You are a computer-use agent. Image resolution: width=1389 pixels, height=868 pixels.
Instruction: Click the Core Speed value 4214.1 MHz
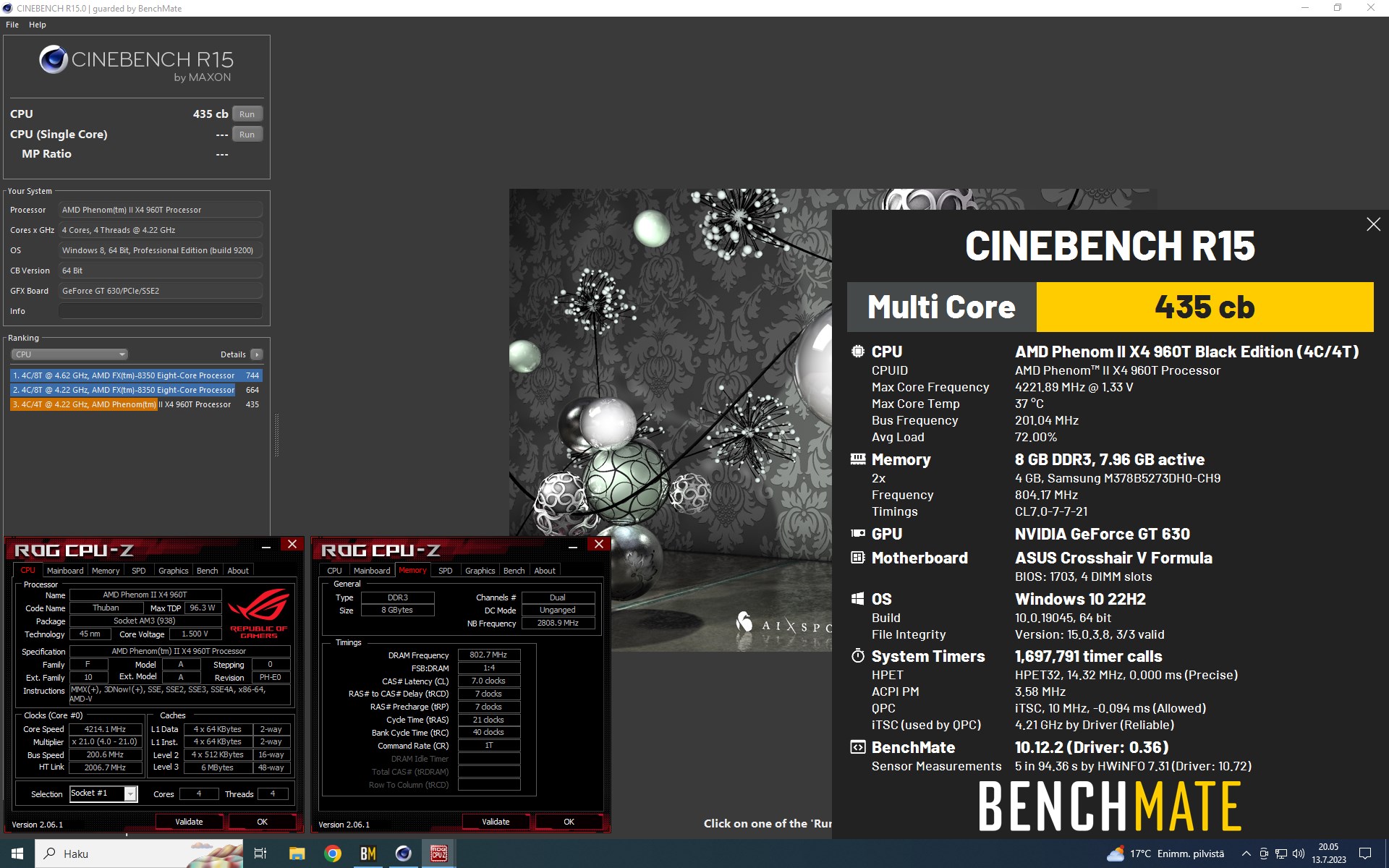[106, 729]
